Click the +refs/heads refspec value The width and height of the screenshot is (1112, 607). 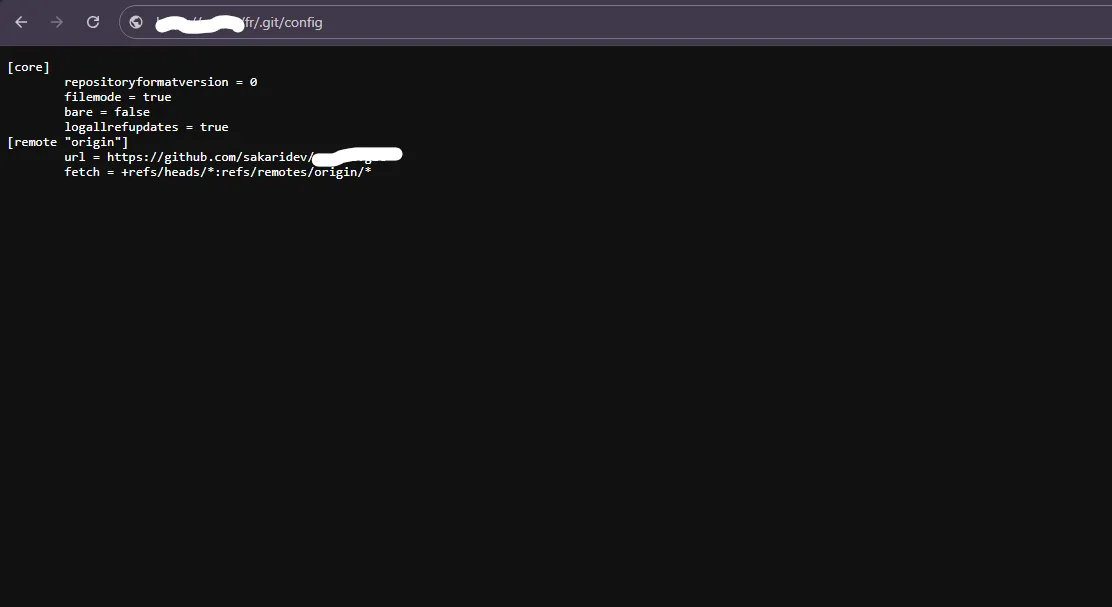coord(246,172)
